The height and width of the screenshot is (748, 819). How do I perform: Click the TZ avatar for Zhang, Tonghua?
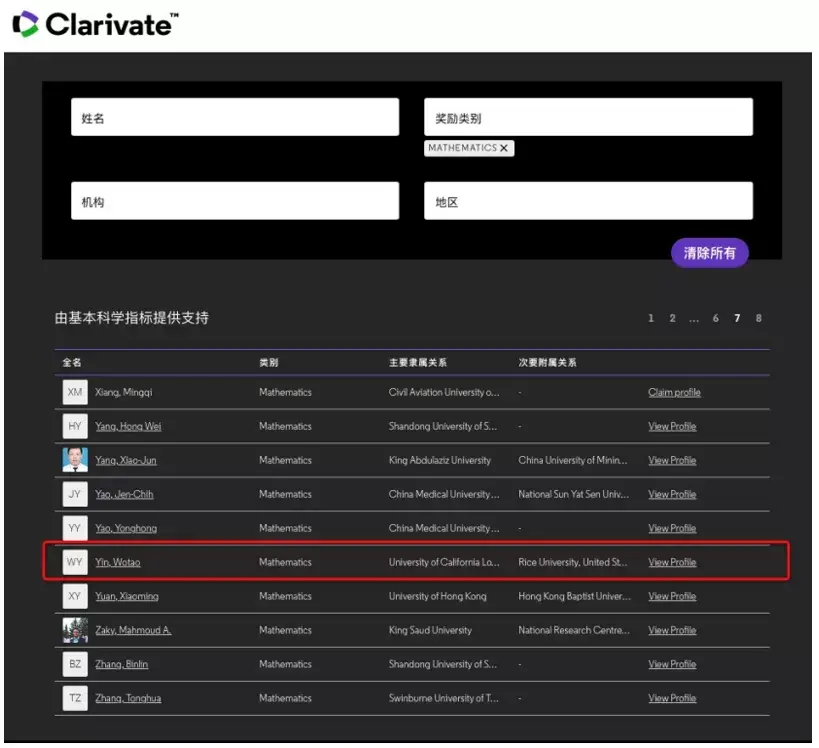[x=75, y=698]
